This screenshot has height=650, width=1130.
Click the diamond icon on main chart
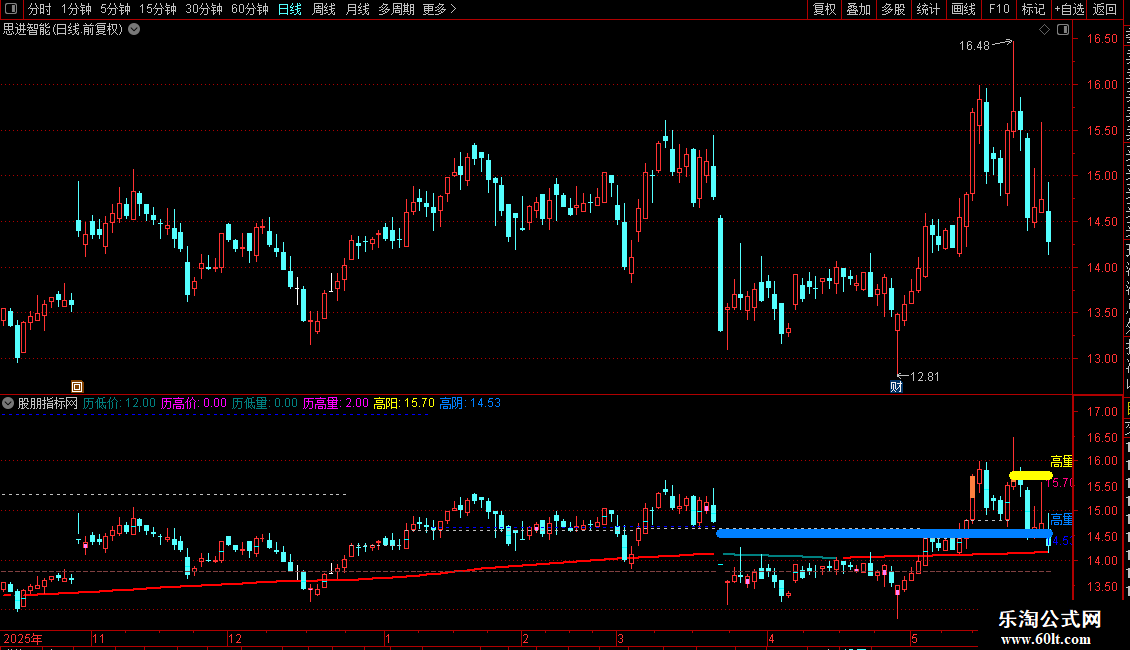pos(1044,30)
